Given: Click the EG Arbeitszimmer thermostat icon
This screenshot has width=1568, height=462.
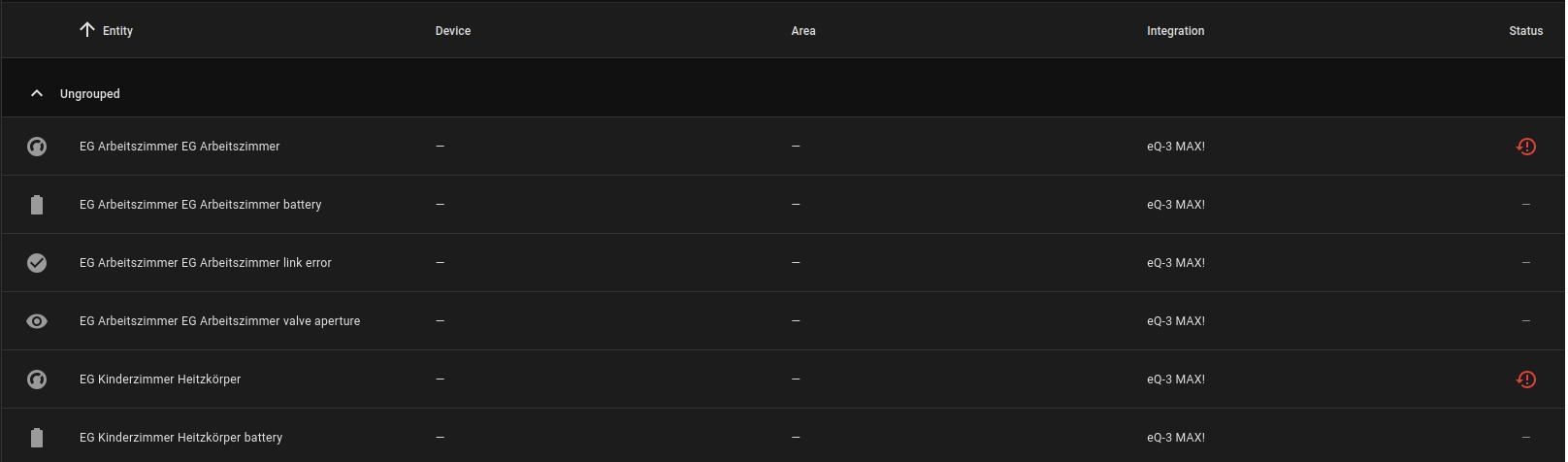Looking at the screenshot, I should pyautogui.click(x=37, y=147).
